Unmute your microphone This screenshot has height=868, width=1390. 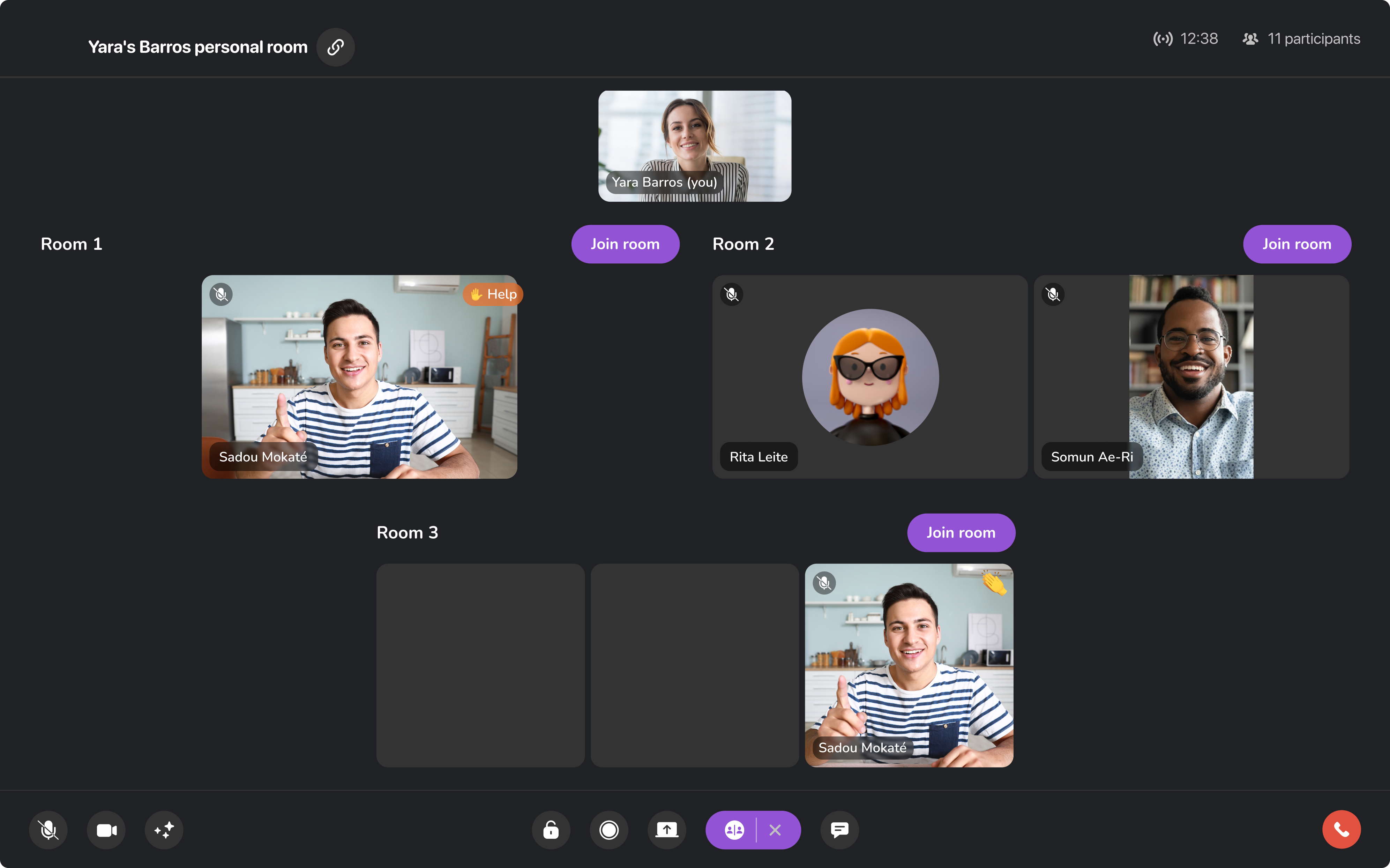click(48, 830)
